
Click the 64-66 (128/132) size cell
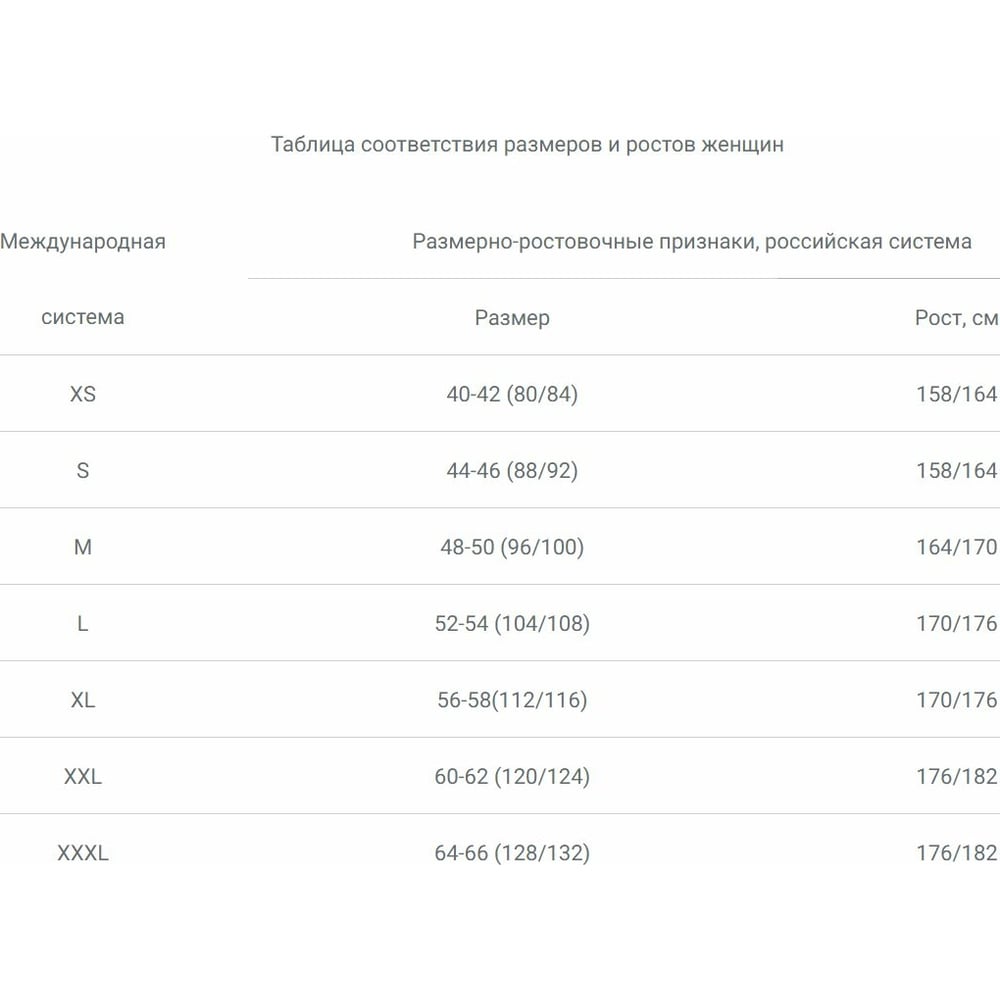pyautogui.click(x=512, y=853)
